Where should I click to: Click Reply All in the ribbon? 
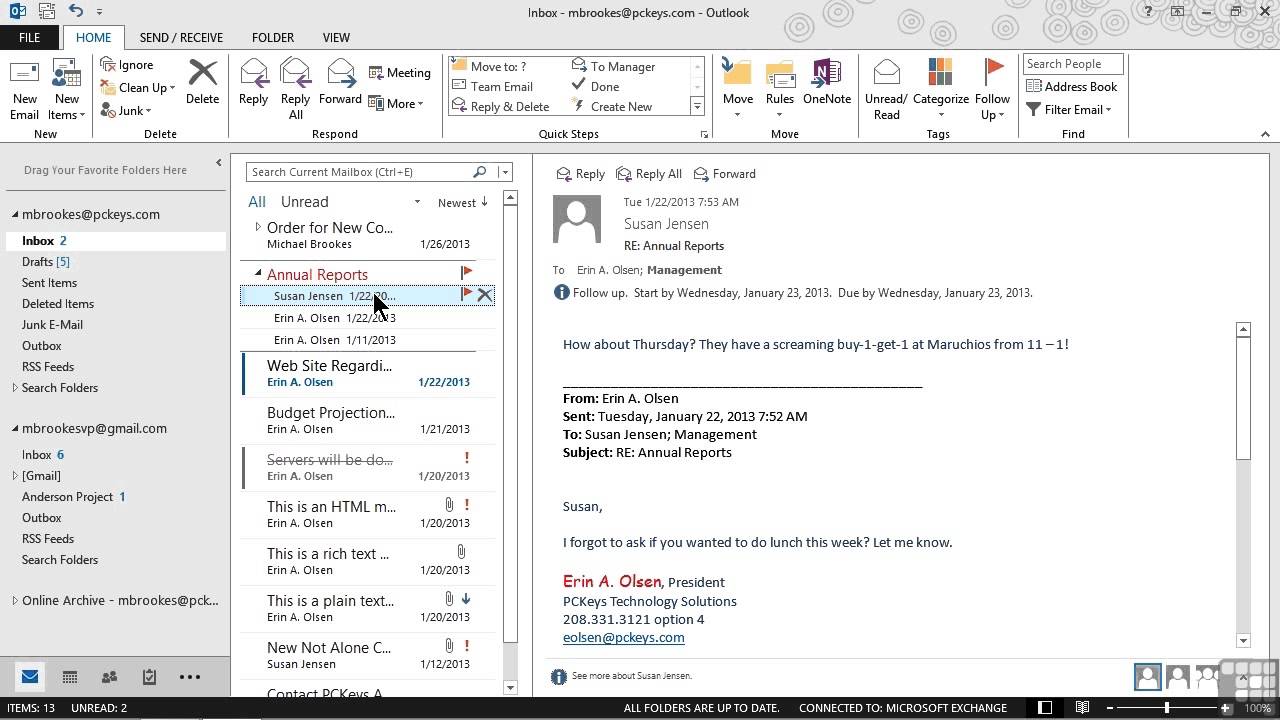(295, 90)
